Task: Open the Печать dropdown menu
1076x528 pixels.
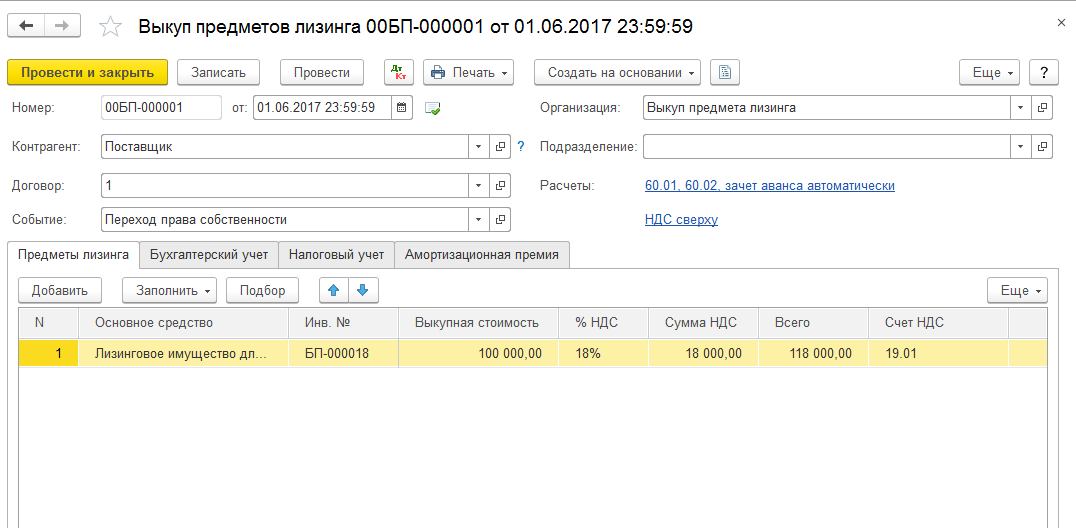Action: (469, 72)
